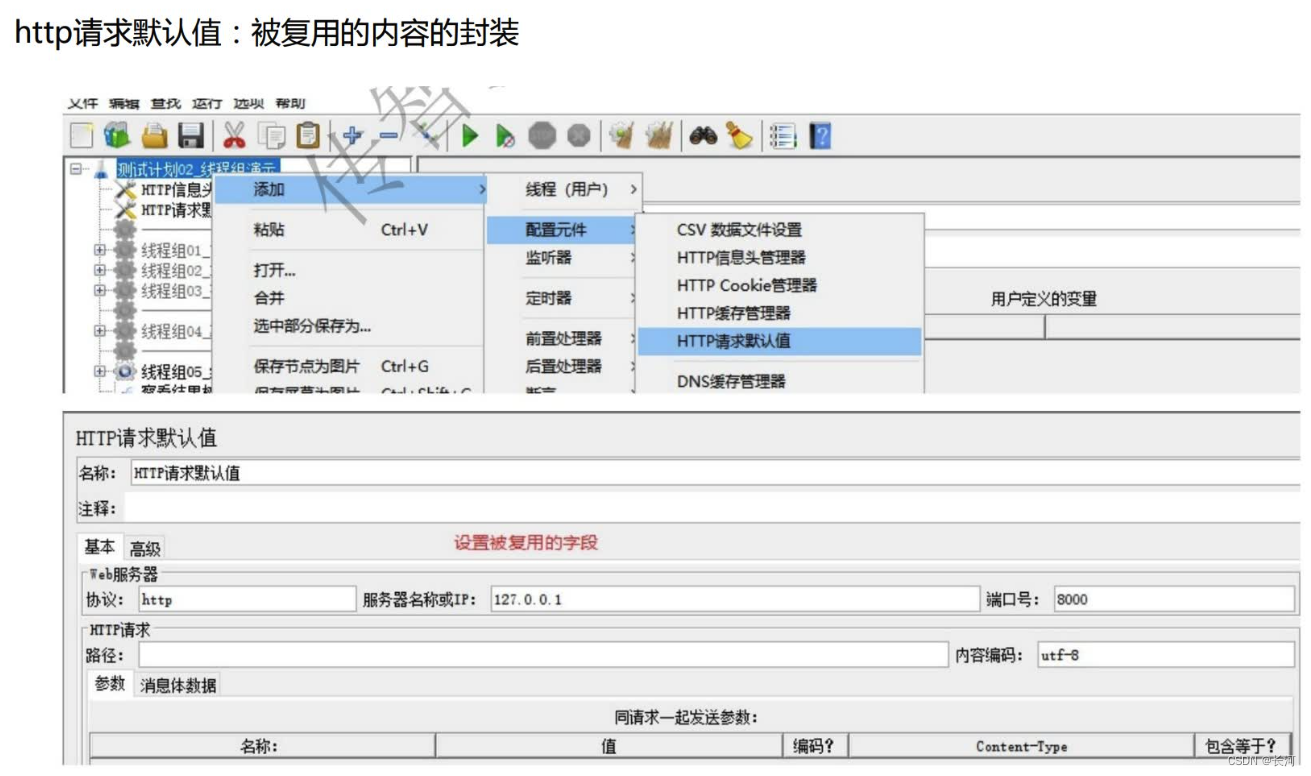
Task: Clear results with broom icon
Action: (x=737, y=133)
